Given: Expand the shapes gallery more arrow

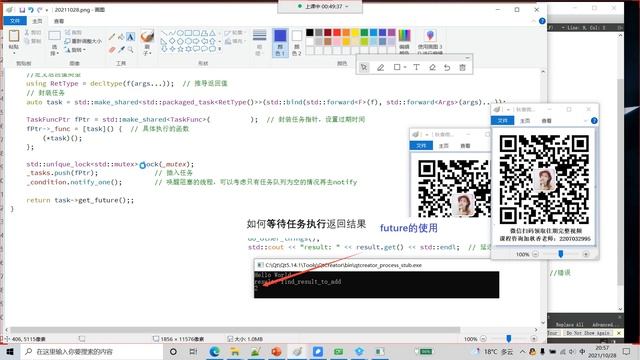Looking at the screenshot, I should [220, 49].
